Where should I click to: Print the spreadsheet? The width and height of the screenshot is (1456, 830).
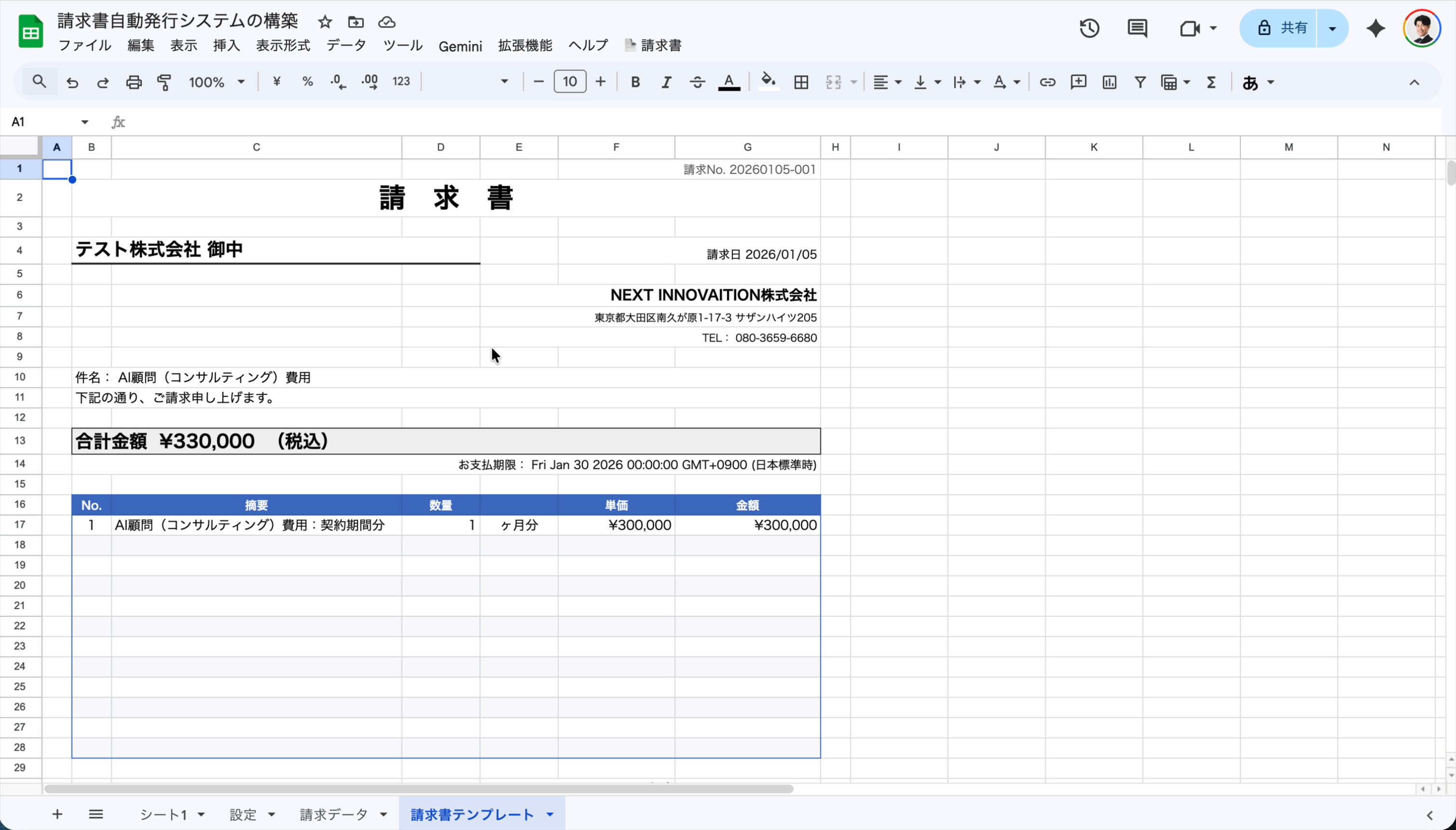133,82
